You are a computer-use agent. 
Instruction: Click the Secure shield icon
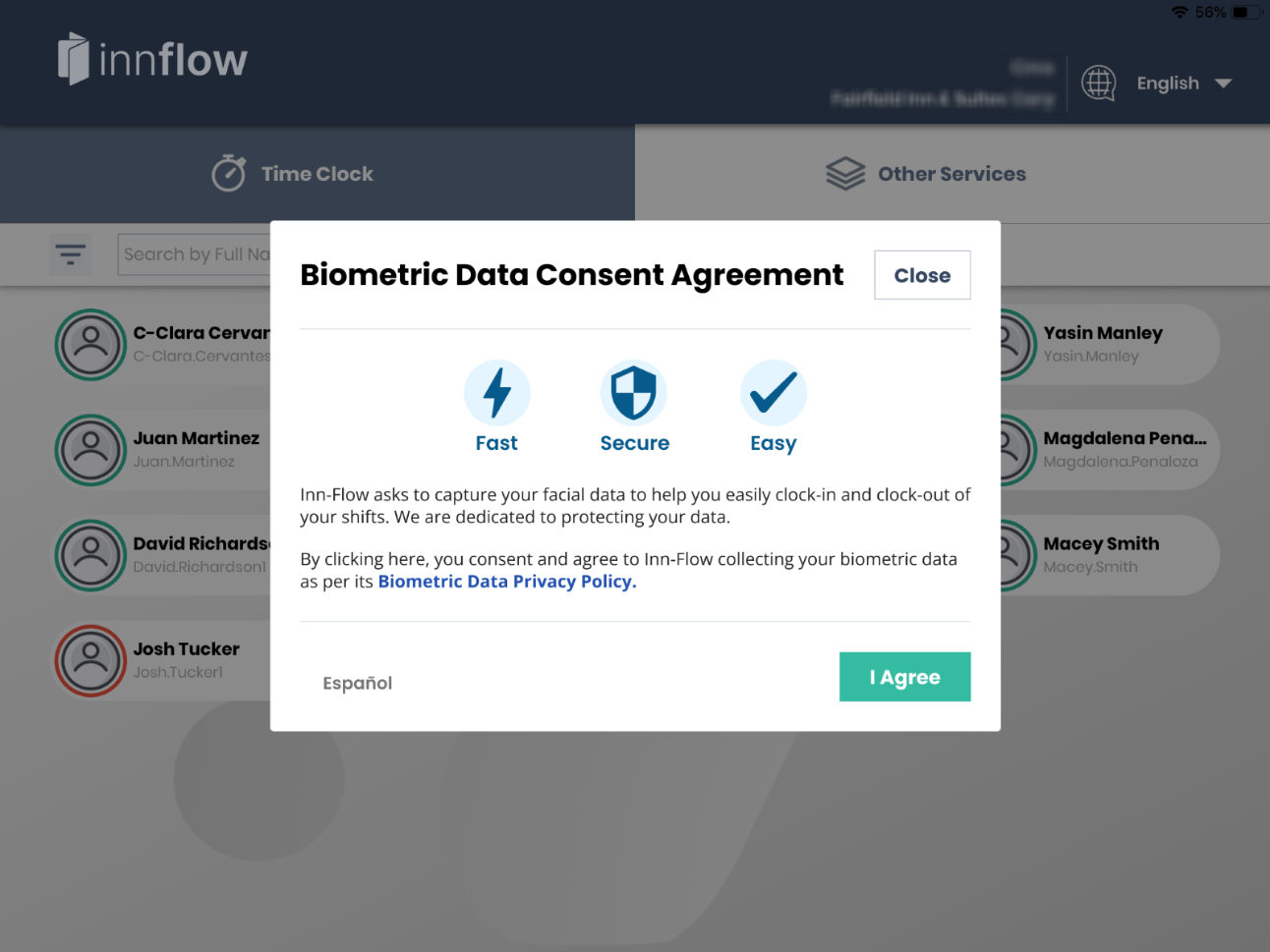tap(634, 392)
